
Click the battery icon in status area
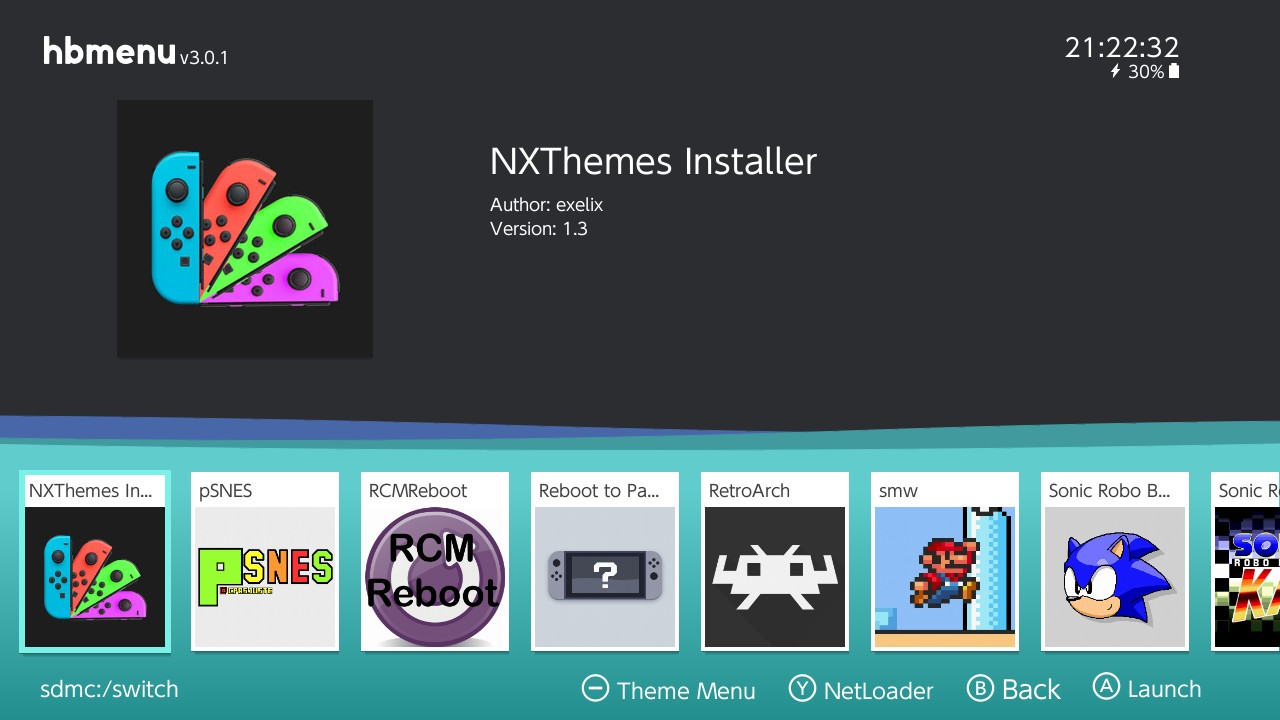pos(1174,71)
